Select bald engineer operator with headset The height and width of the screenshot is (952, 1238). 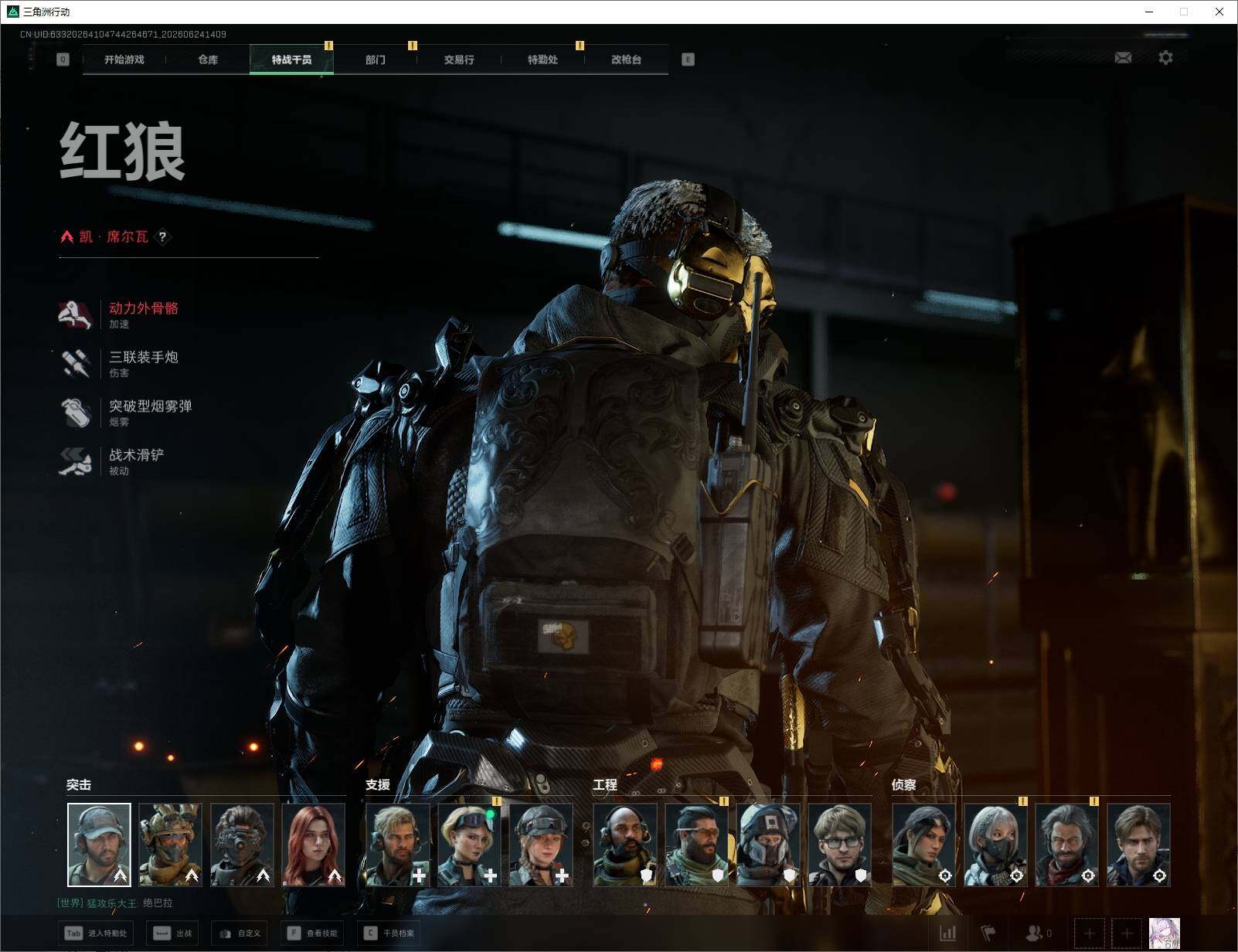(x=625, y=845)
